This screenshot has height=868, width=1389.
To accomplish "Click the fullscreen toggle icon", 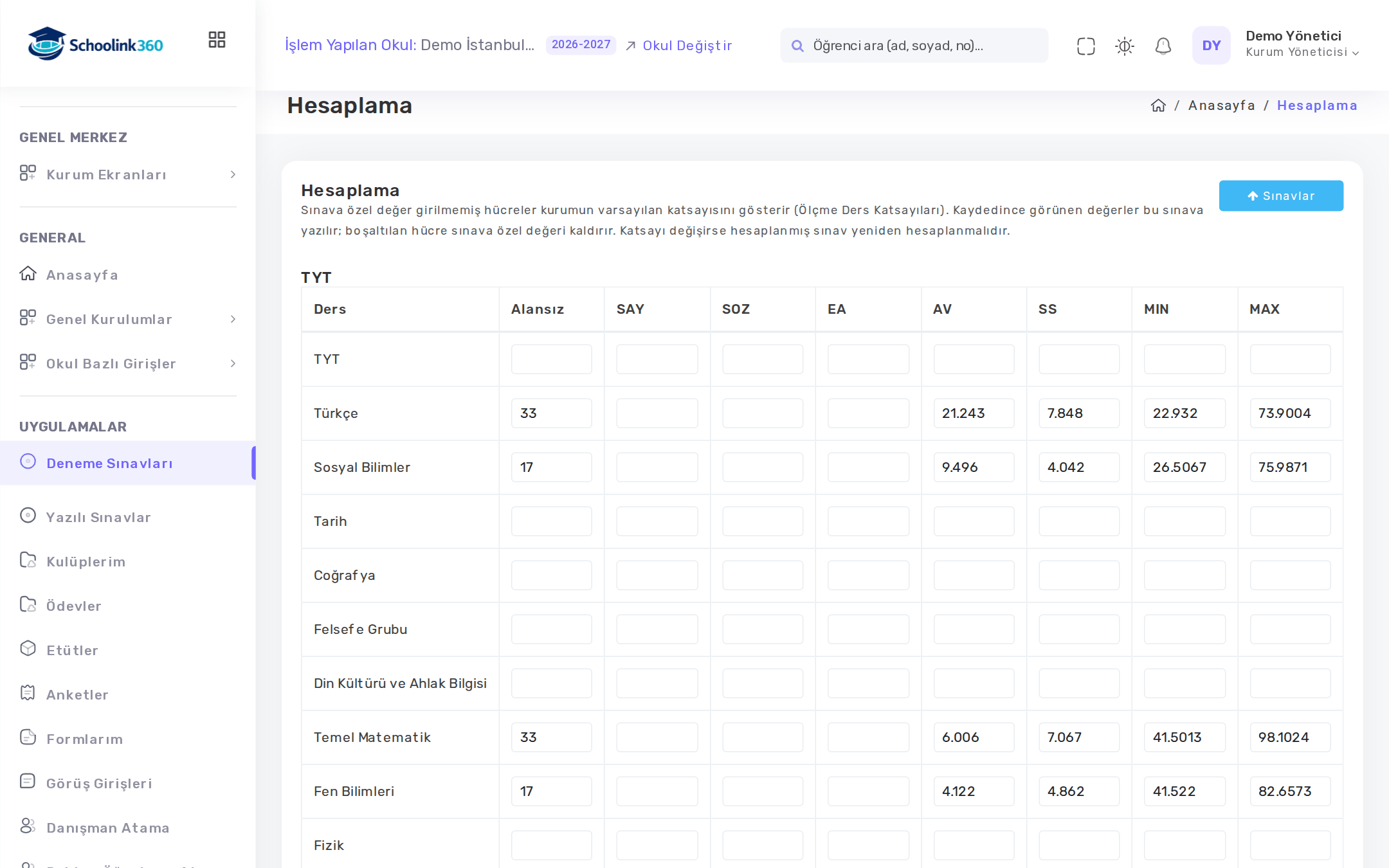I will [x=1085, y=46].
